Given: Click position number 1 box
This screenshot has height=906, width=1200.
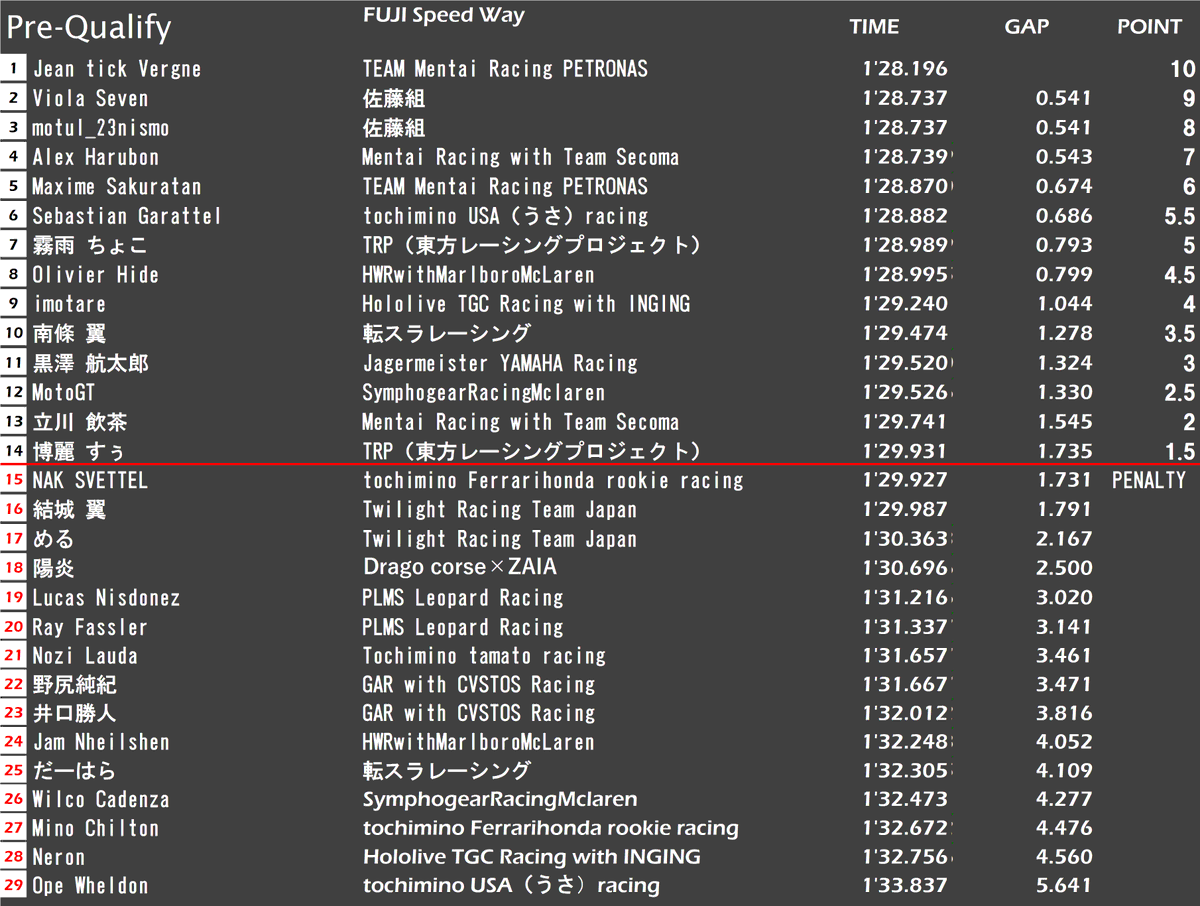Looking at the screenshot, I should pos(13,69).
